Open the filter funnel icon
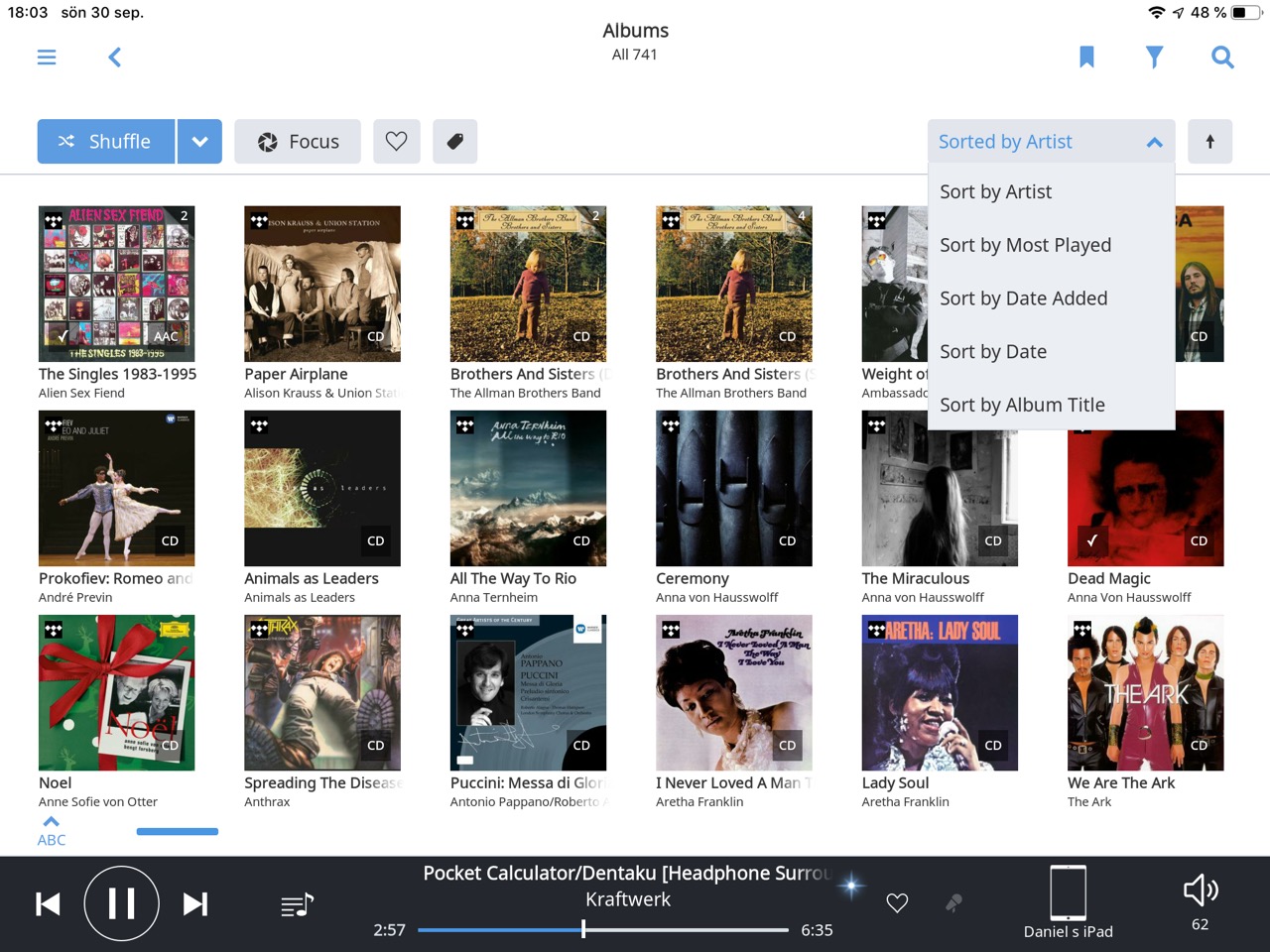Screen dimensions: 1270x952 [x=1154, y=58]
